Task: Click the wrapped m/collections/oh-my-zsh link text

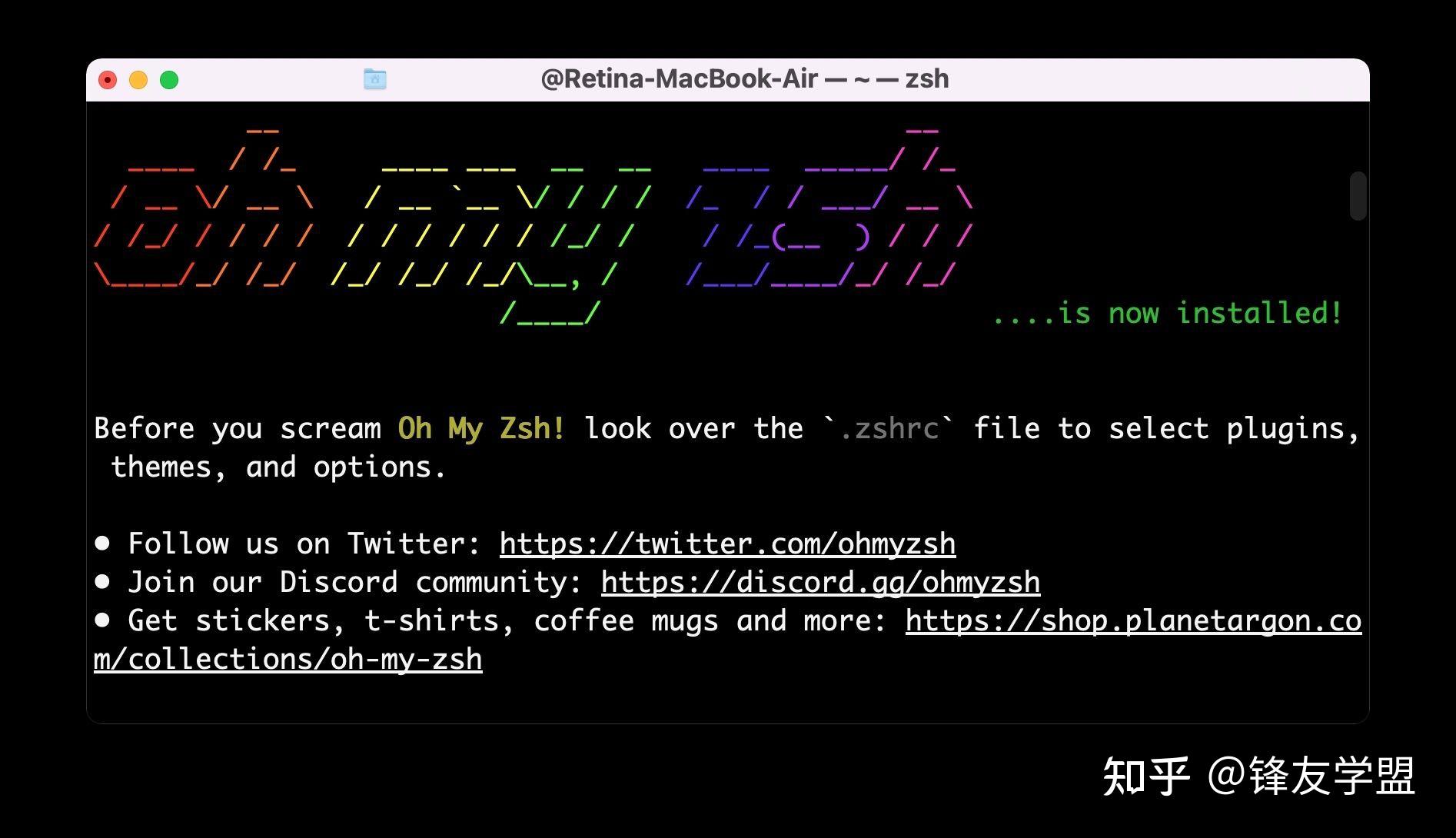Action: point(288,659)
